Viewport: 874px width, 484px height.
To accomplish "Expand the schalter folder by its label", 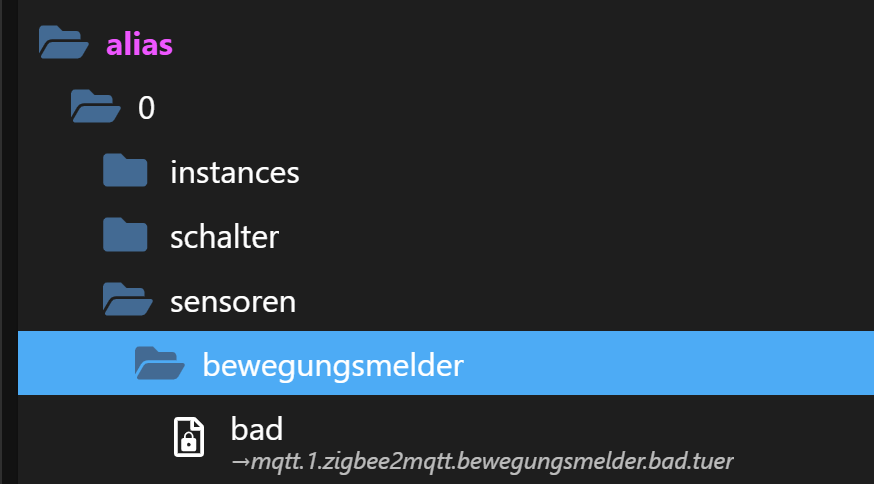I will [225, 237].
